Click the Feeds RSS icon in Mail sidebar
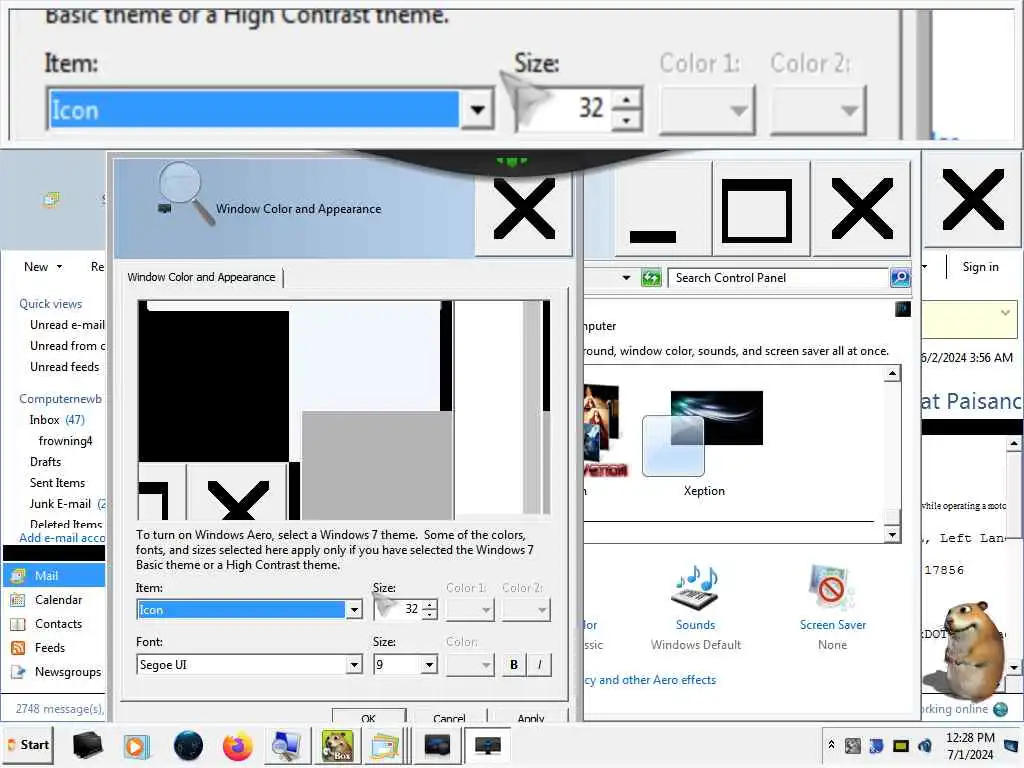 pyautogui.click(x=18, y=648)
